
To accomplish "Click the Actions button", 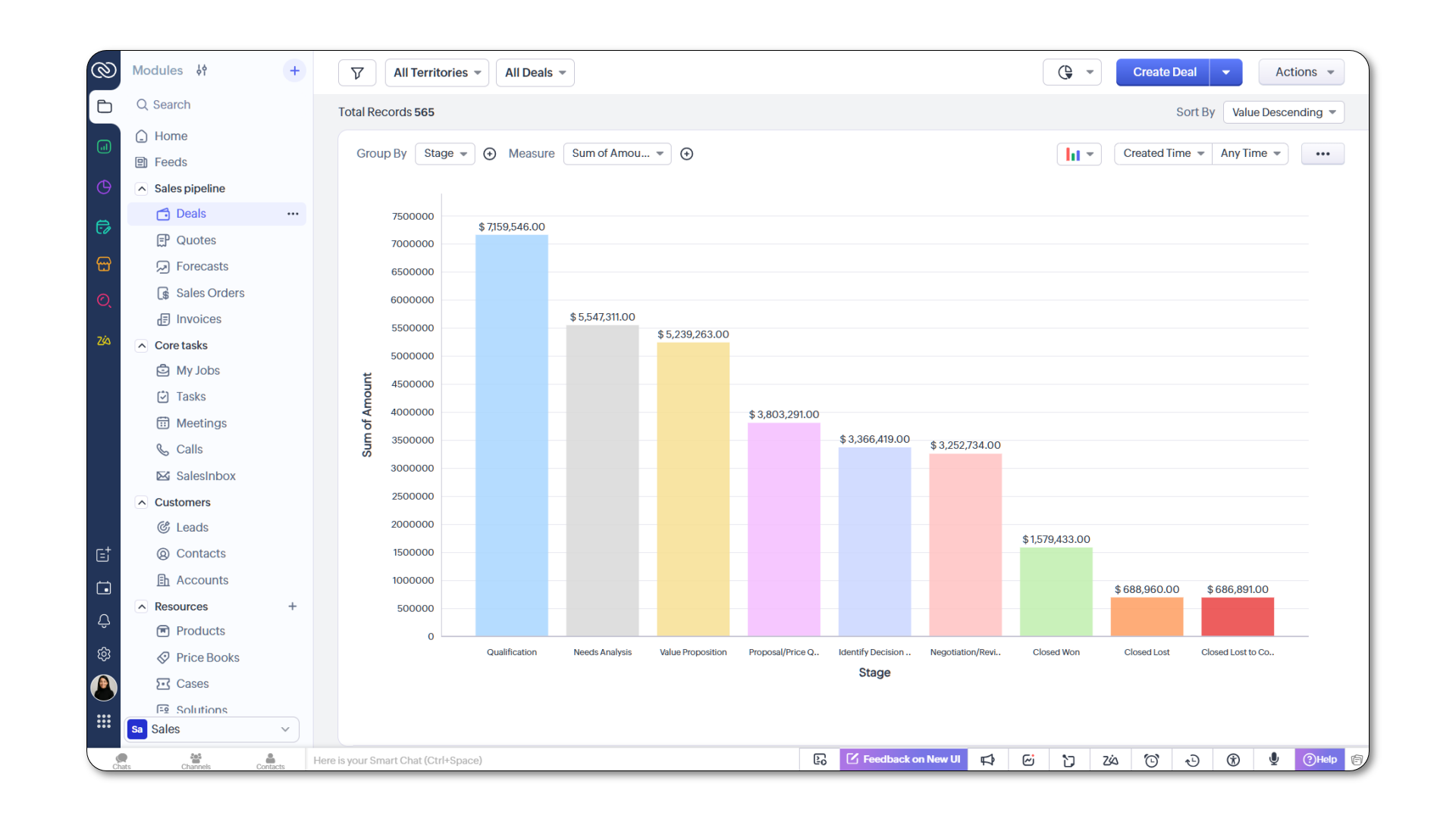I will 1301,73.
